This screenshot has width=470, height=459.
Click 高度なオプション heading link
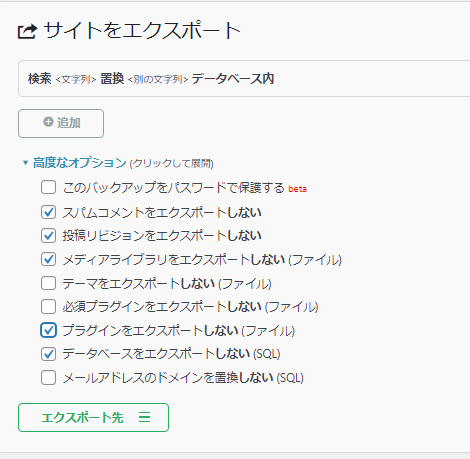[79, 163]
